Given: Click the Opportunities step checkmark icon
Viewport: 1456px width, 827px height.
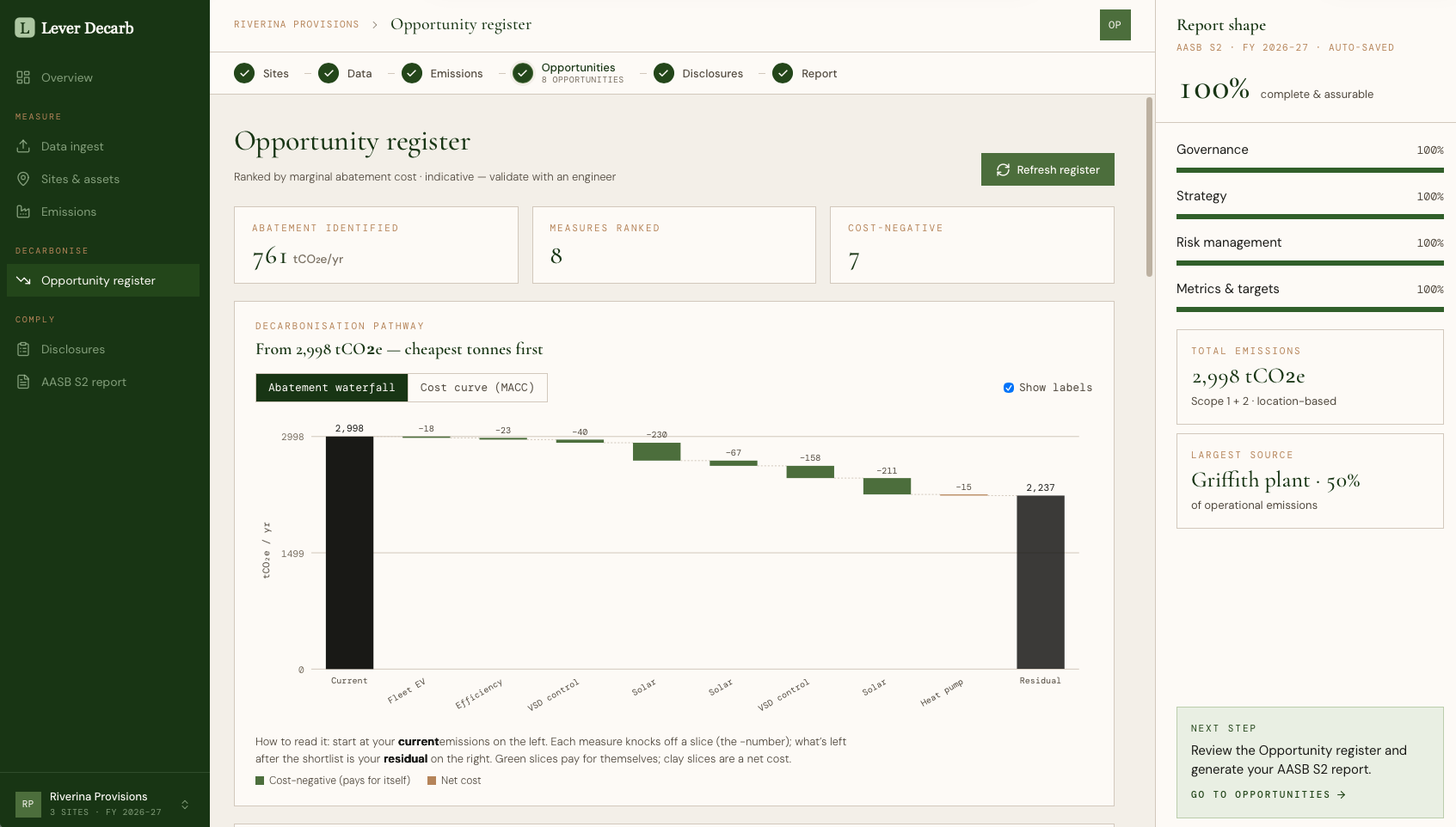Looking at the screenshot, I should 523,73.
